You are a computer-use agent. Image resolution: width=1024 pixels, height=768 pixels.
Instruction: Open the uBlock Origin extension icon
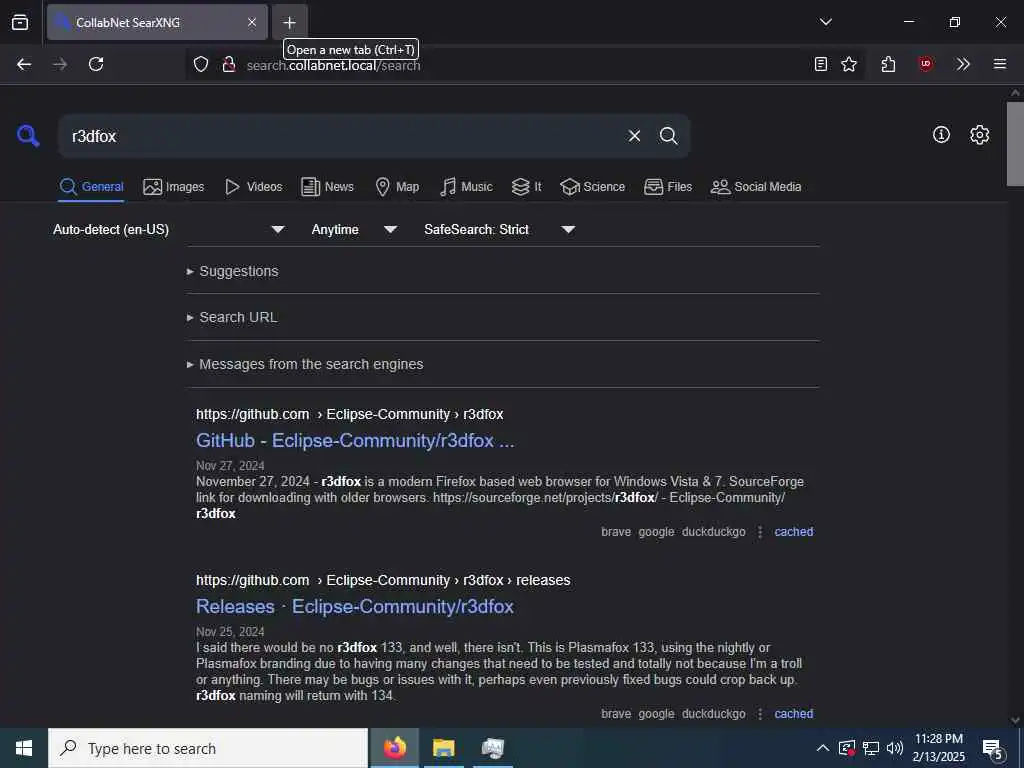(925, 64)
